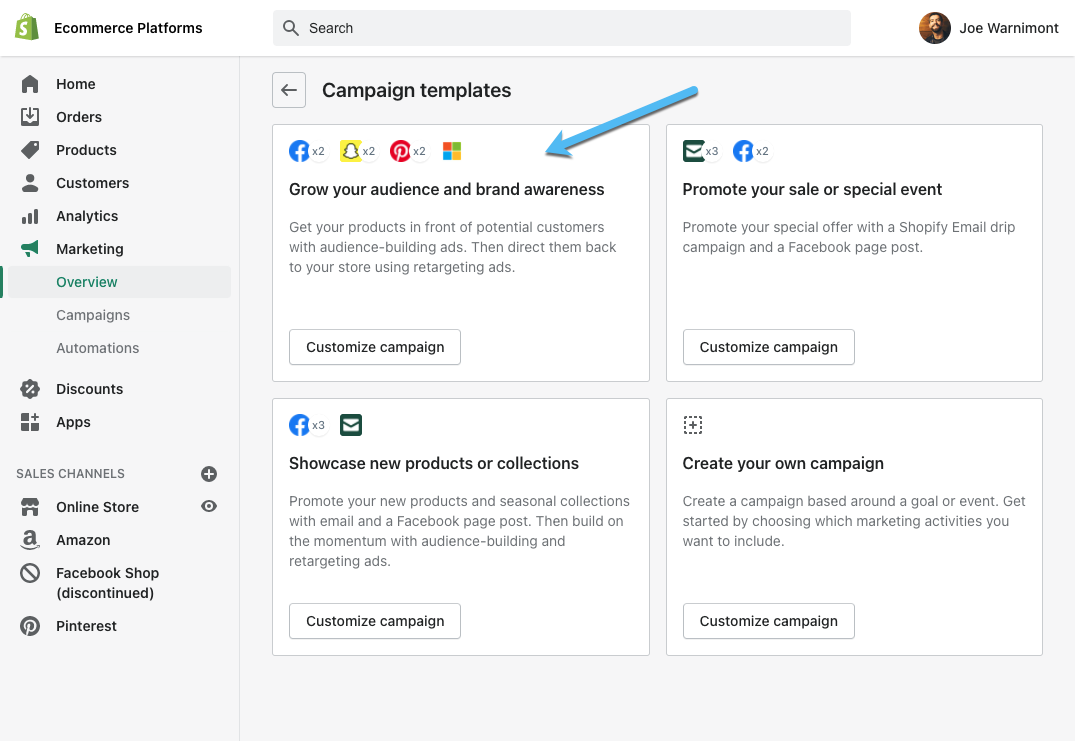
Task: Click the Pinterest icon in first template
Action: 400,151
